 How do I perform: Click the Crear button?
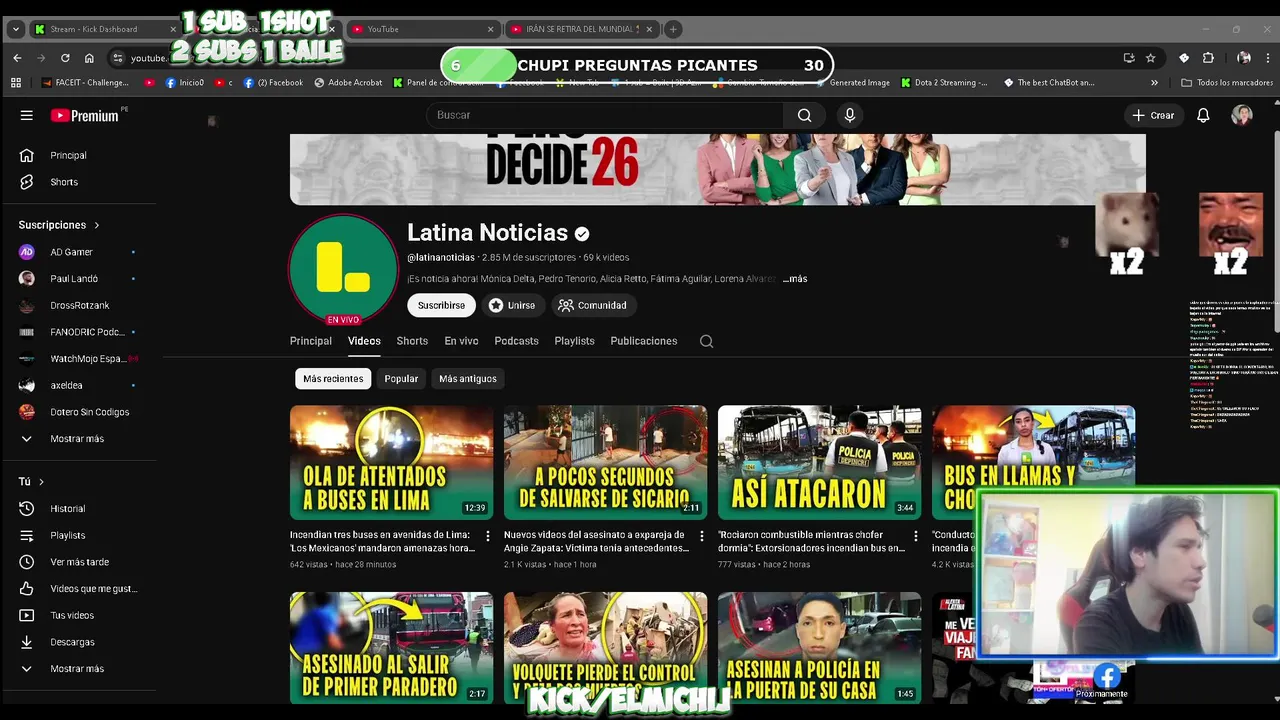click(1153, 115)
